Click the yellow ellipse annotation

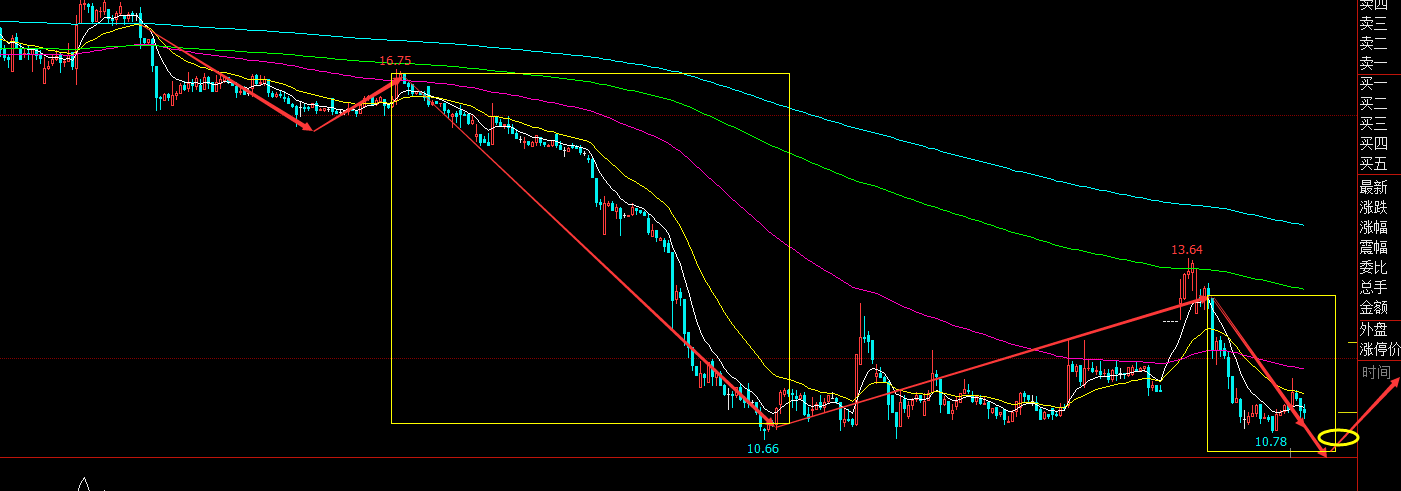[x=1338, y=437]
